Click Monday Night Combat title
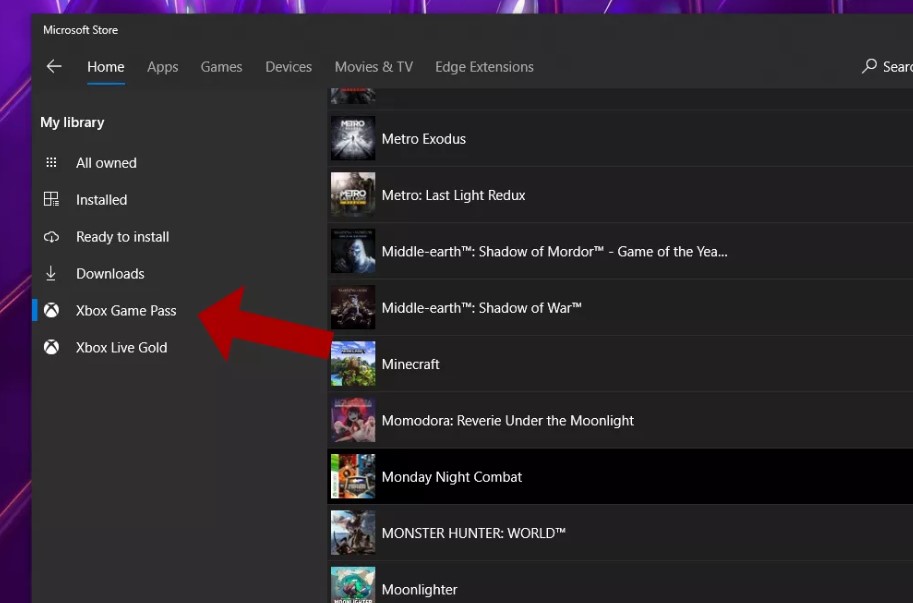Image resolution: width=913 pixels, height=603 pixels. click(x=451, y=477)
